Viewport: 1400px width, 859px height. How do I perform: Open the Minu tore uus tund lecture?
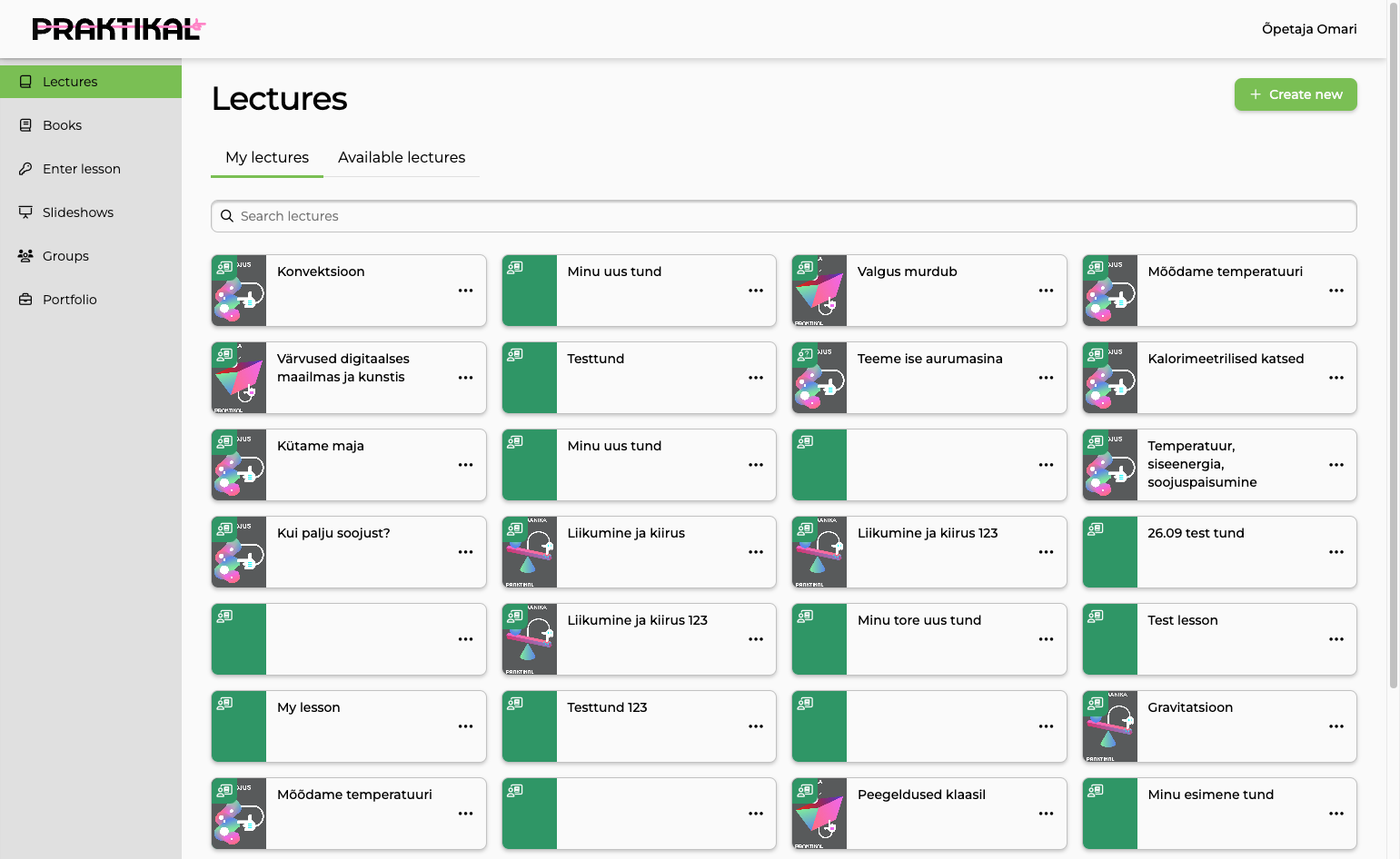[x=929, y=639]
